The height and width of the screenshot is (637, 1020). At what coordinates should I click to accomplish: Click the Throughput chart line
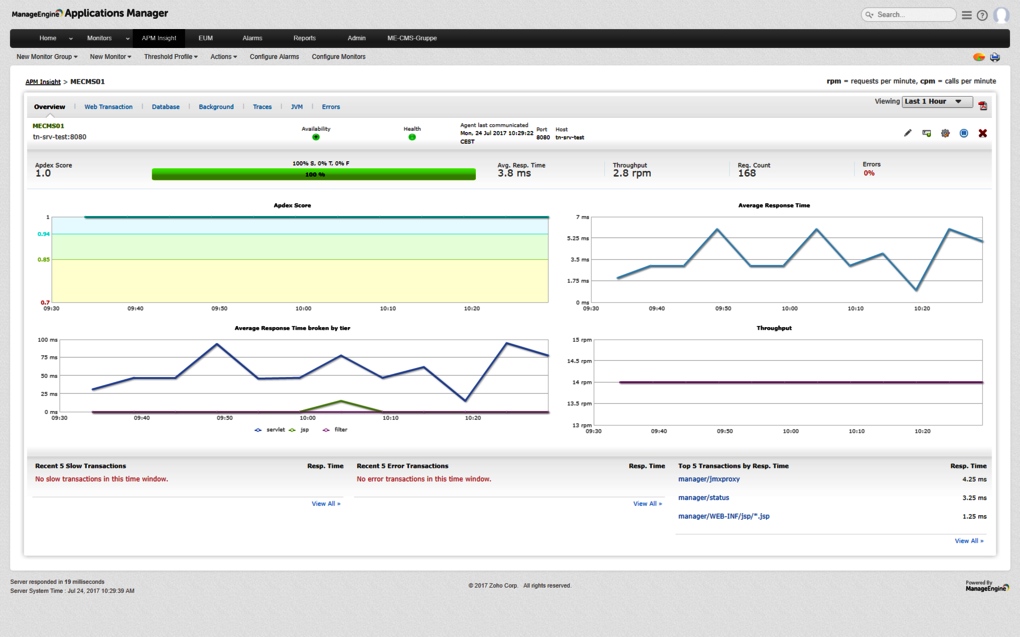coord(801,383)
